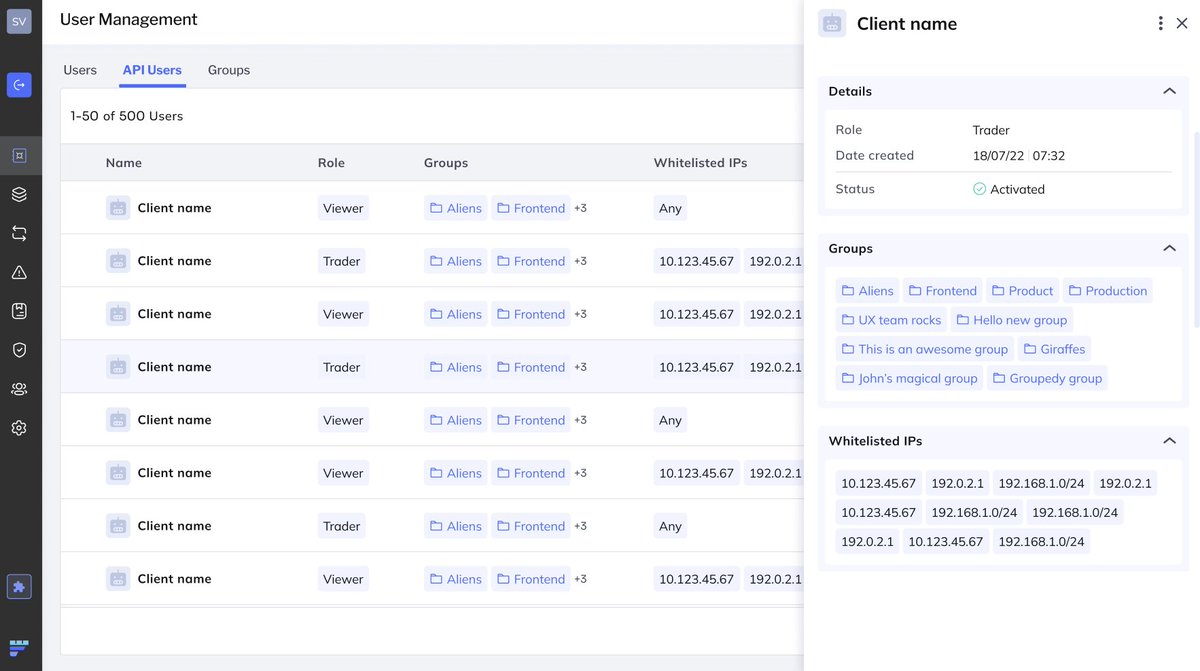Viewport: 1200px width, 671px height.
Task: Click the logout arrow icon in sidebar
Action: point(19,85)
